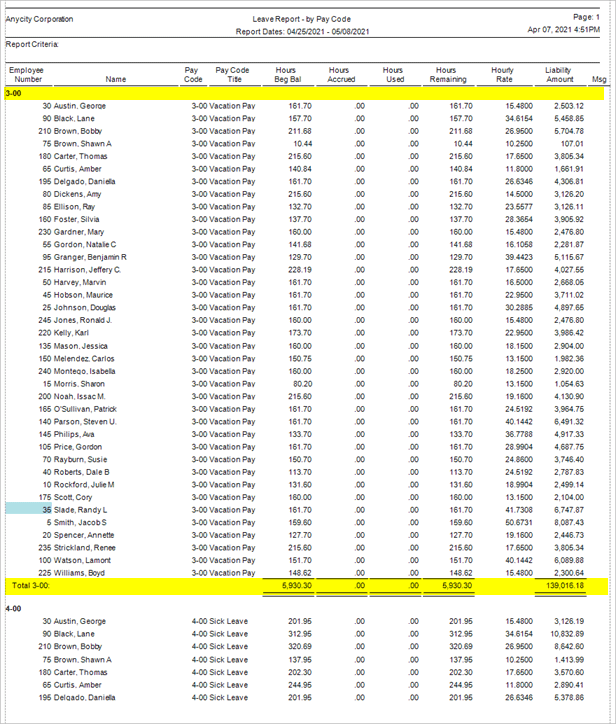
Task: Click Harvey, Marvin name
Action: click(x=79, y=282)
